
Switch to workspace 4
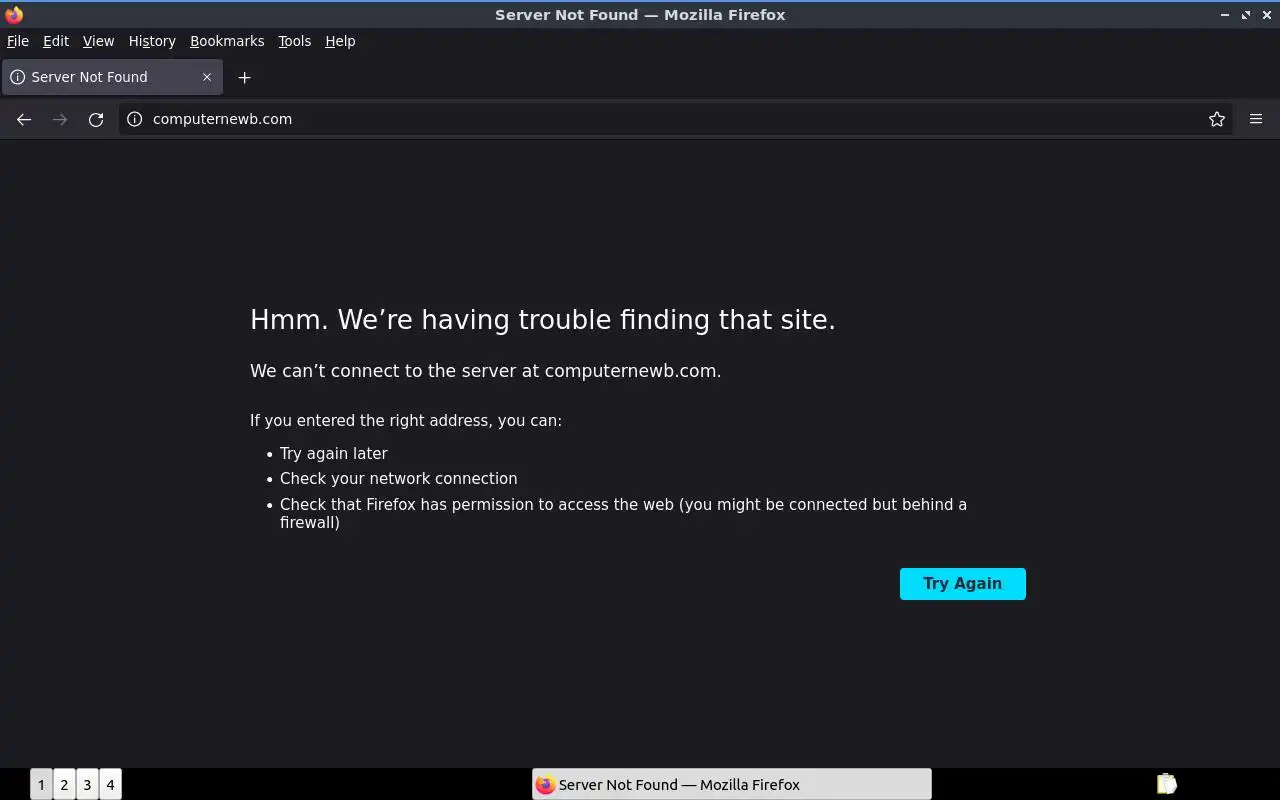click(x=110, y=784)
